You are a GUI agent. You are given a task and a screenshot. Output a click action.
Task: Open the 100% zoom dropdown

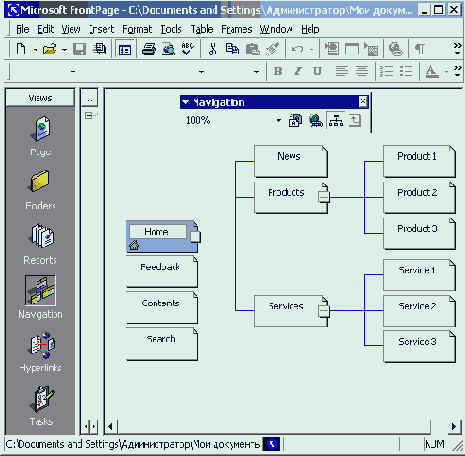(279, 120)
